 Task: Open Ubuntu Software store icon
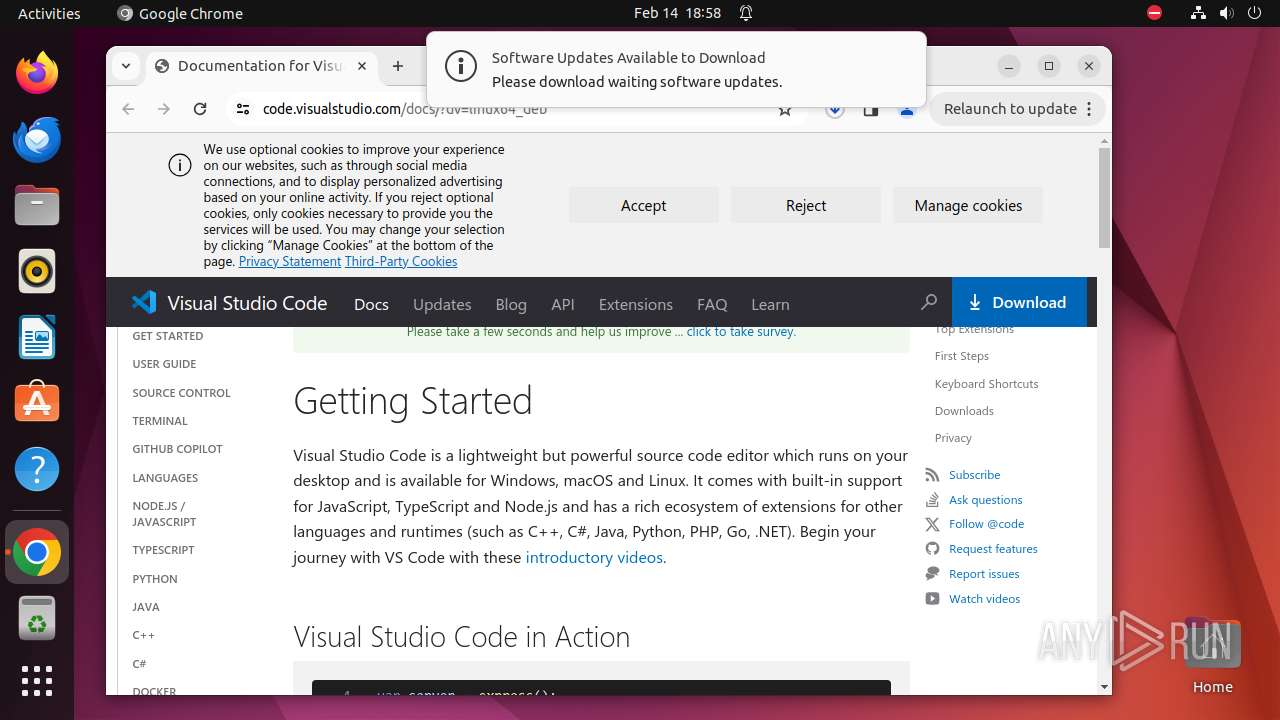37,403
